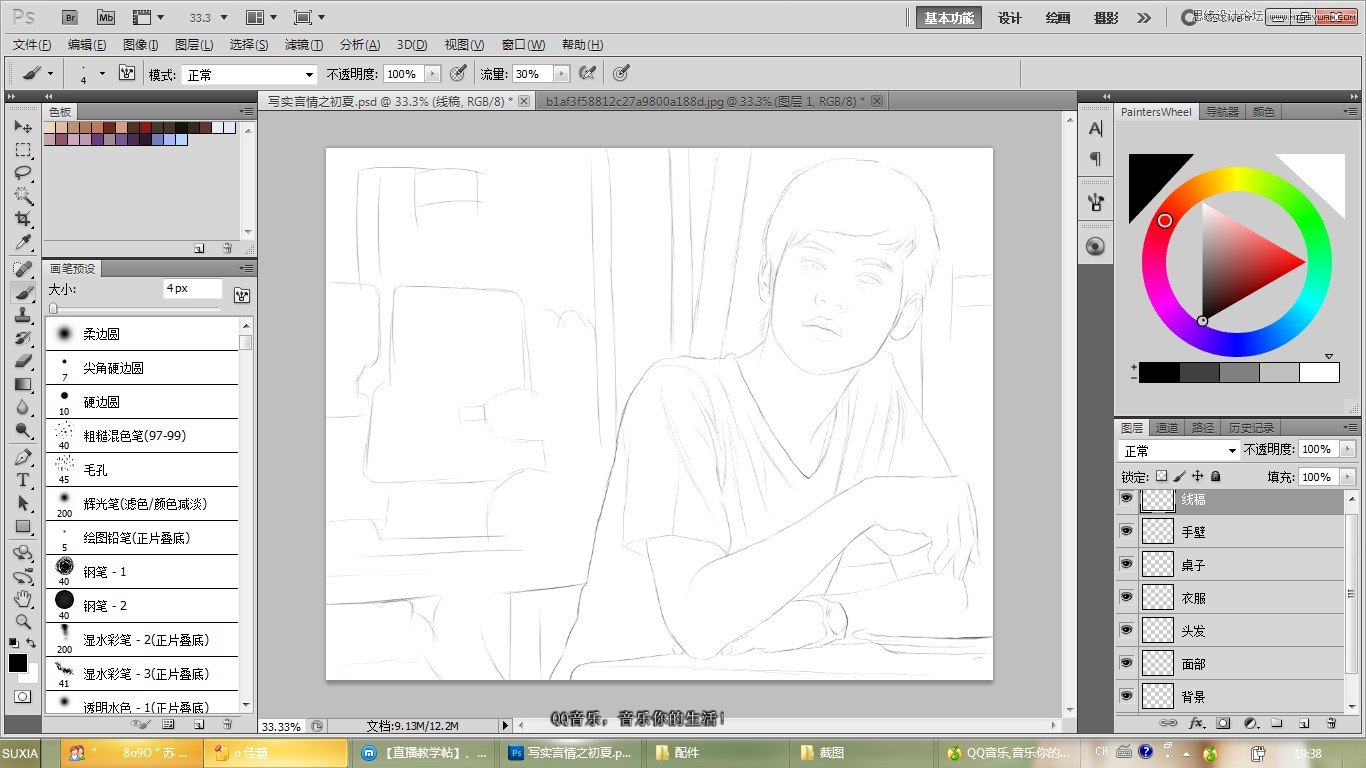
Task: Hide the 线稿 layer
Action: 1127,499
